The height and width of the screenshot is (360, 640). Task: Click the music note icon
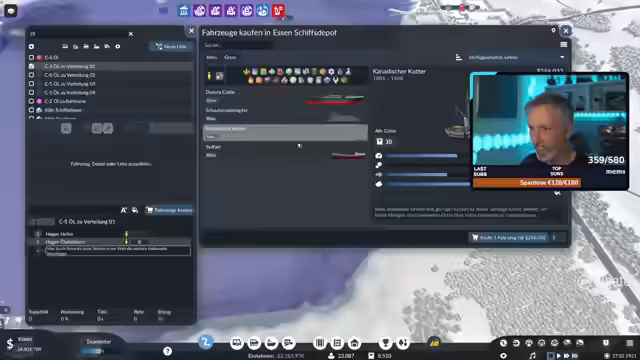click(532, 356)
